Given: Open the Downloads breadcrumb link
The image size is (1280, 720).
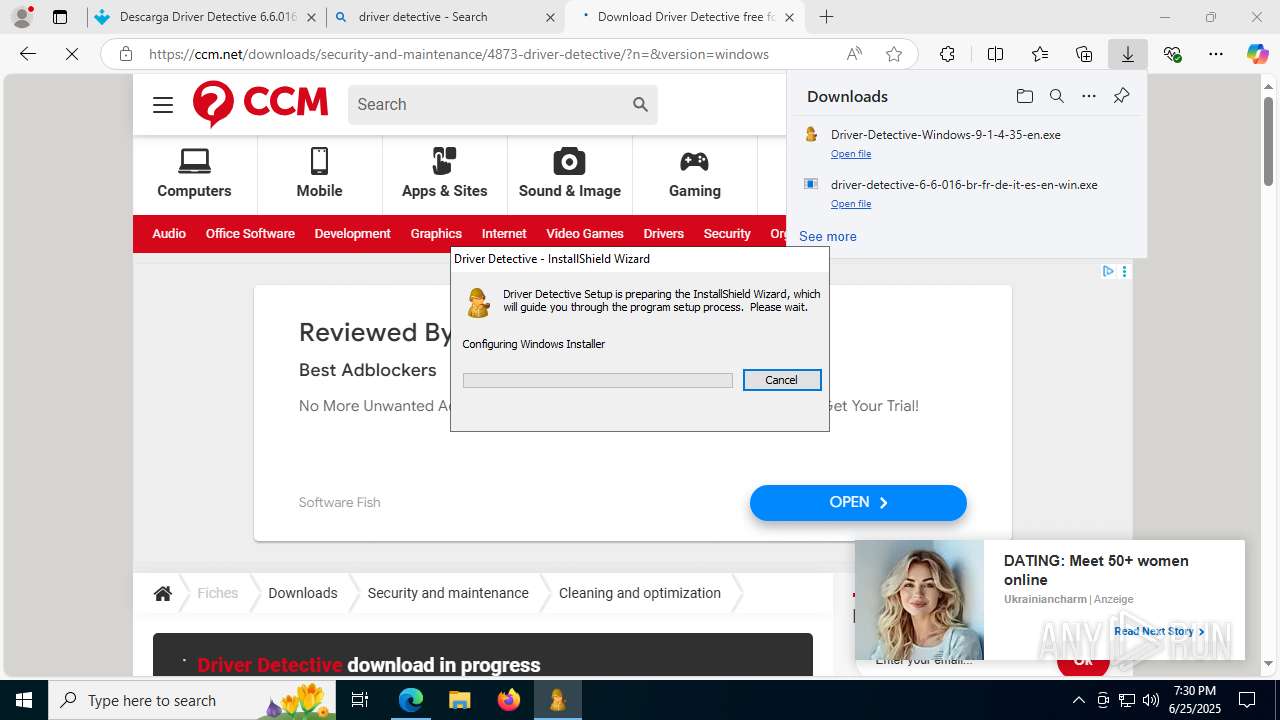Looking at the screenshot, I should 303,593.
